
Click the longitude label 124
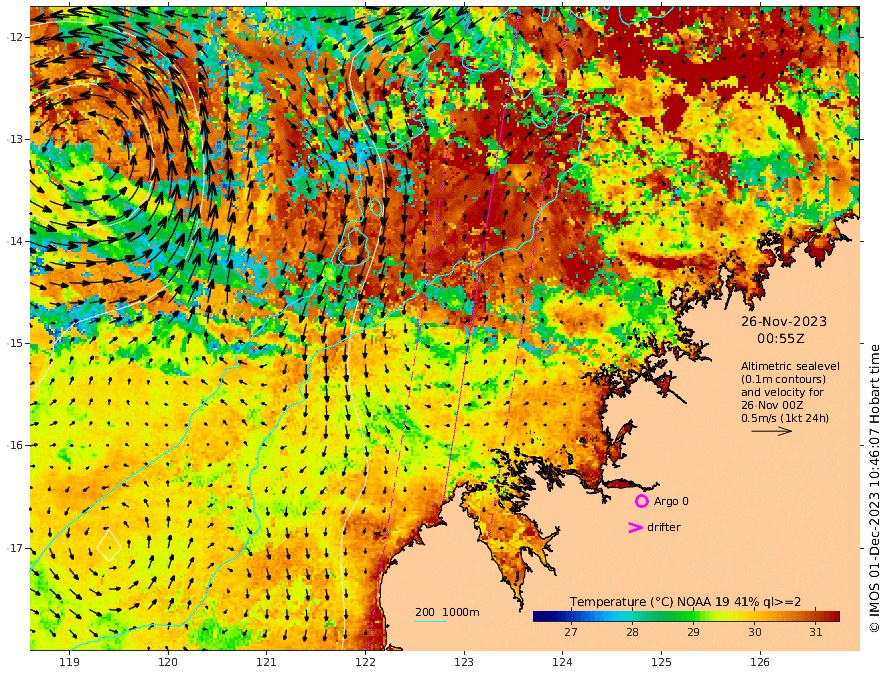point(562,663)
